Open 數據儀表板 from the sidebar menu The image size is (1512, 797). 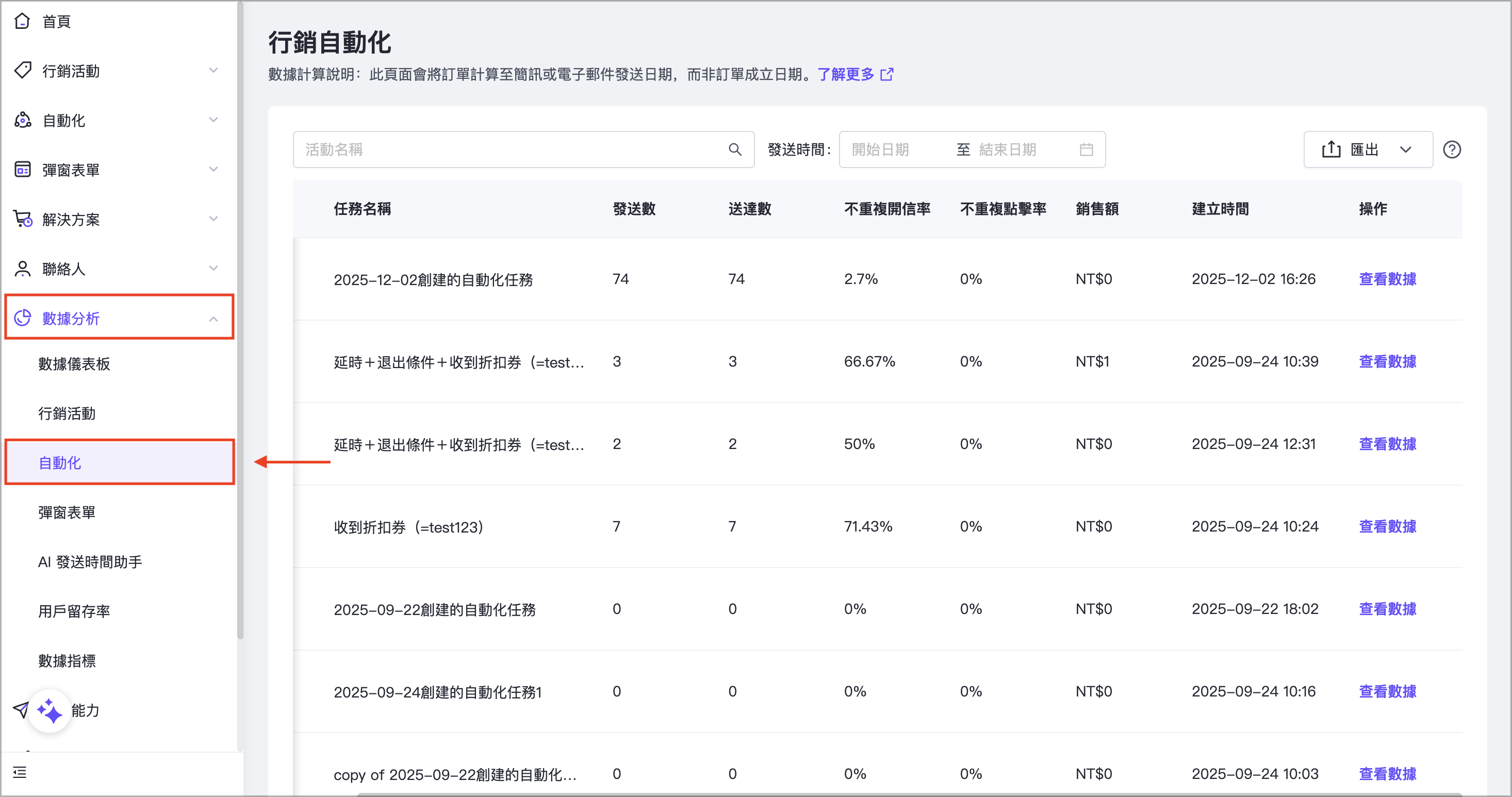tap(75, 364)
